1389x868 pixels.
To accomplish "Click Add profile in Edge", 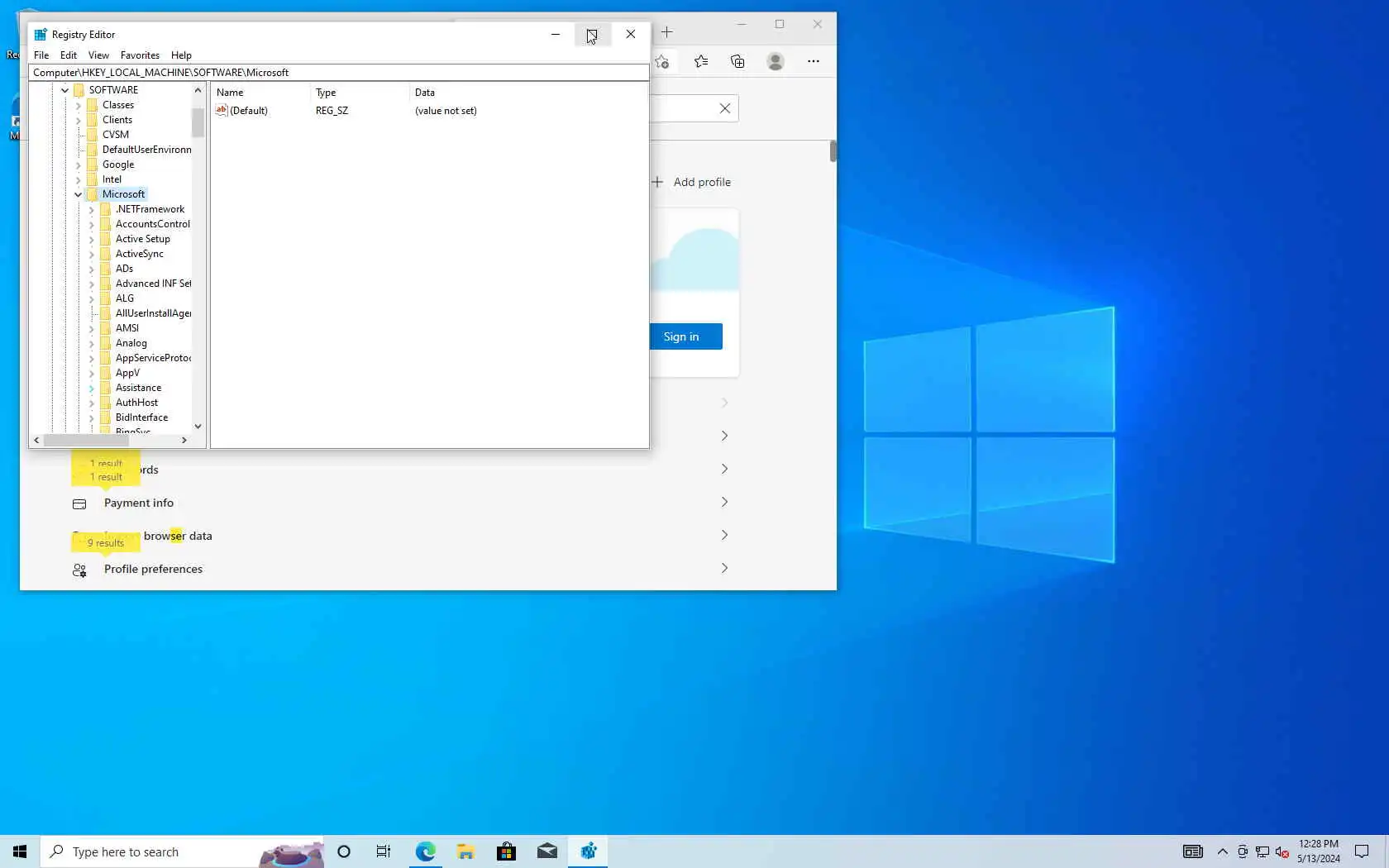I will (691, 182).
